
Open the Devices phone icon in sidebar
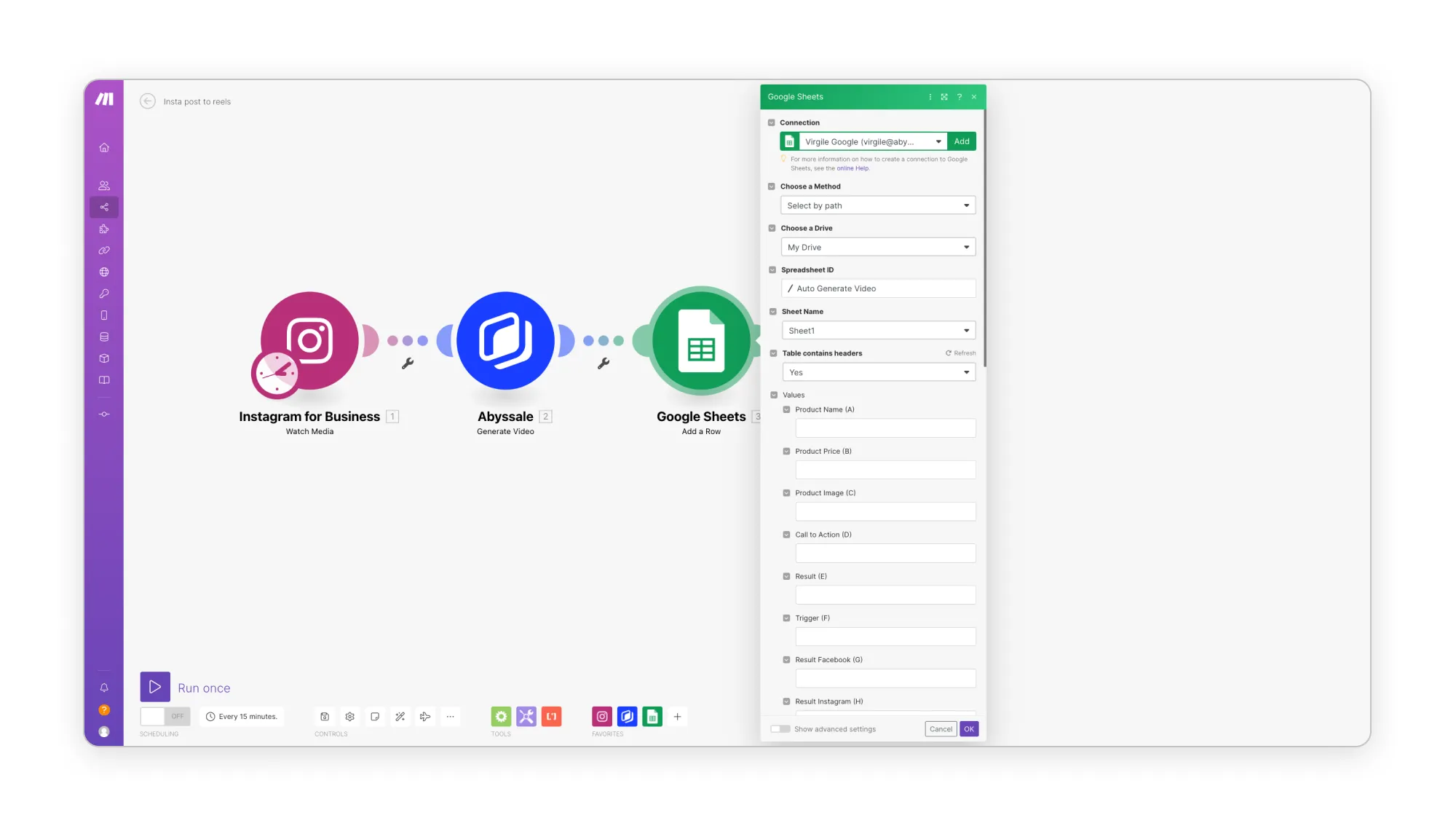(104, 315)
